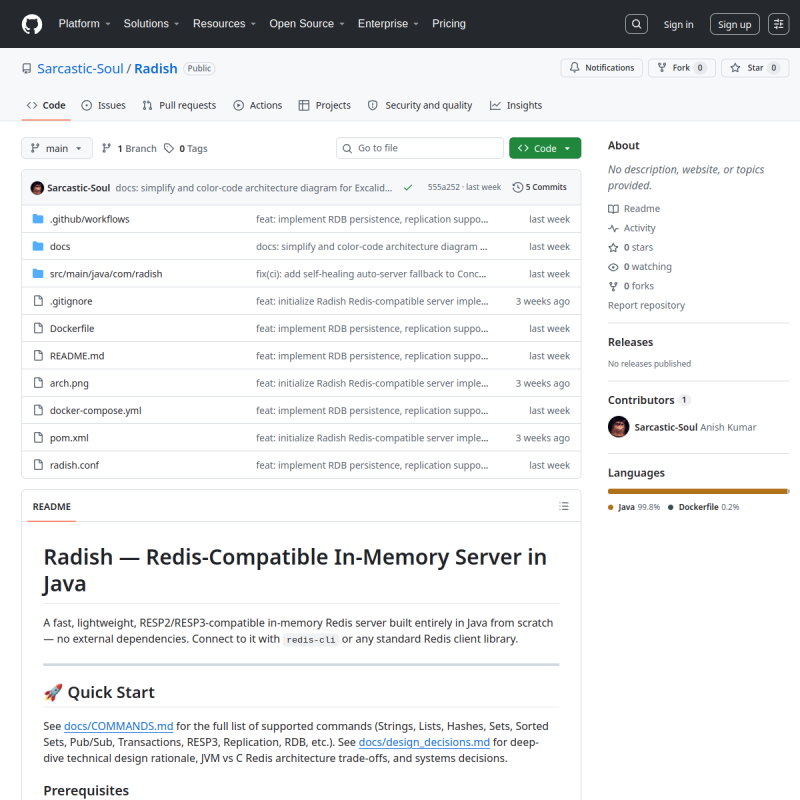This screenshot has width=800, height=800.
Task: Click the history clock icon beside 5 Commits
Action: tap(517, 187)
